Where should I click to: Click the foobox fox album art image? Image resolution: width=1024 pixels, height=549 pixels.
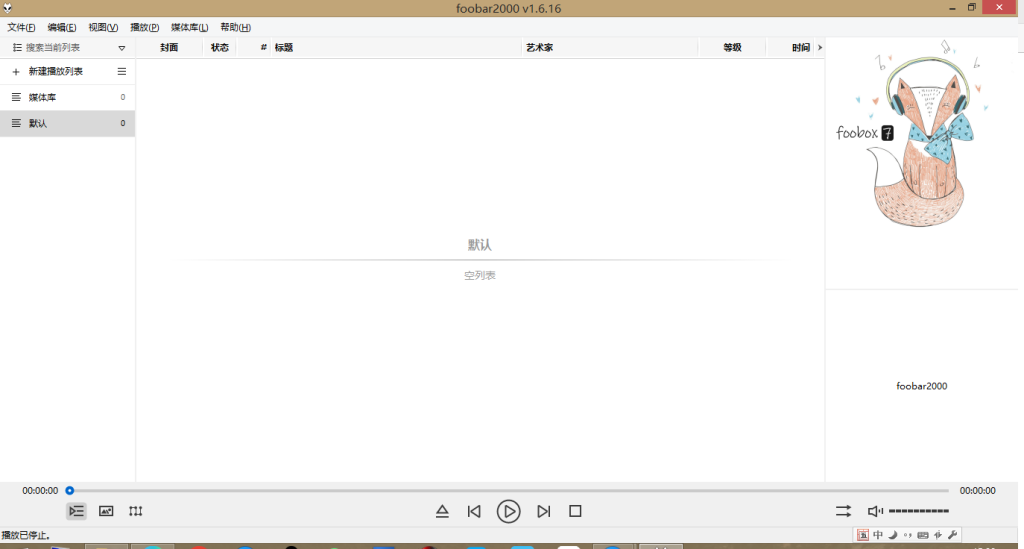921,134
